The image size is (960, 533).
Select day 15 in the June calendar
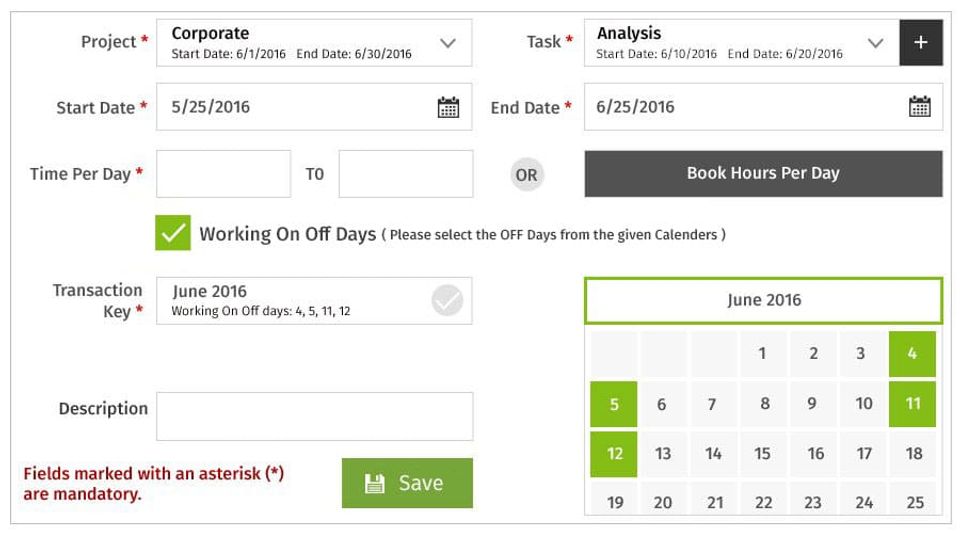point(763,454)
